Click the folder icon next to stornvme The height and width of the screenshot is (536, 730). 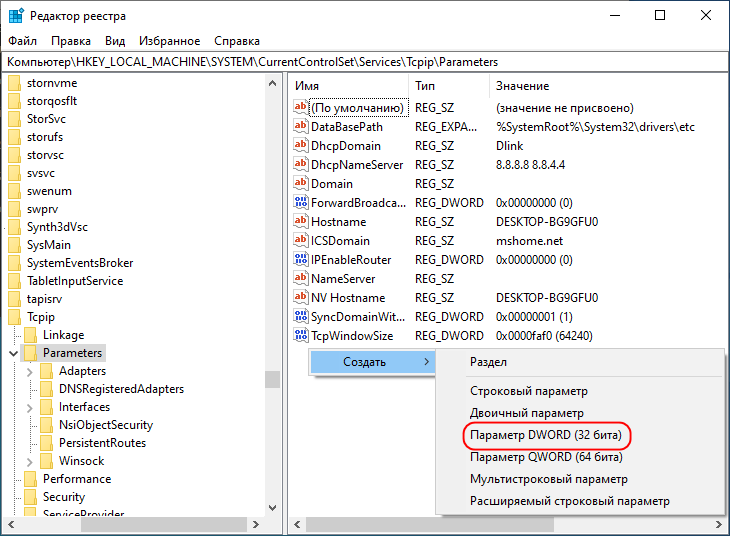click(15, 83)
